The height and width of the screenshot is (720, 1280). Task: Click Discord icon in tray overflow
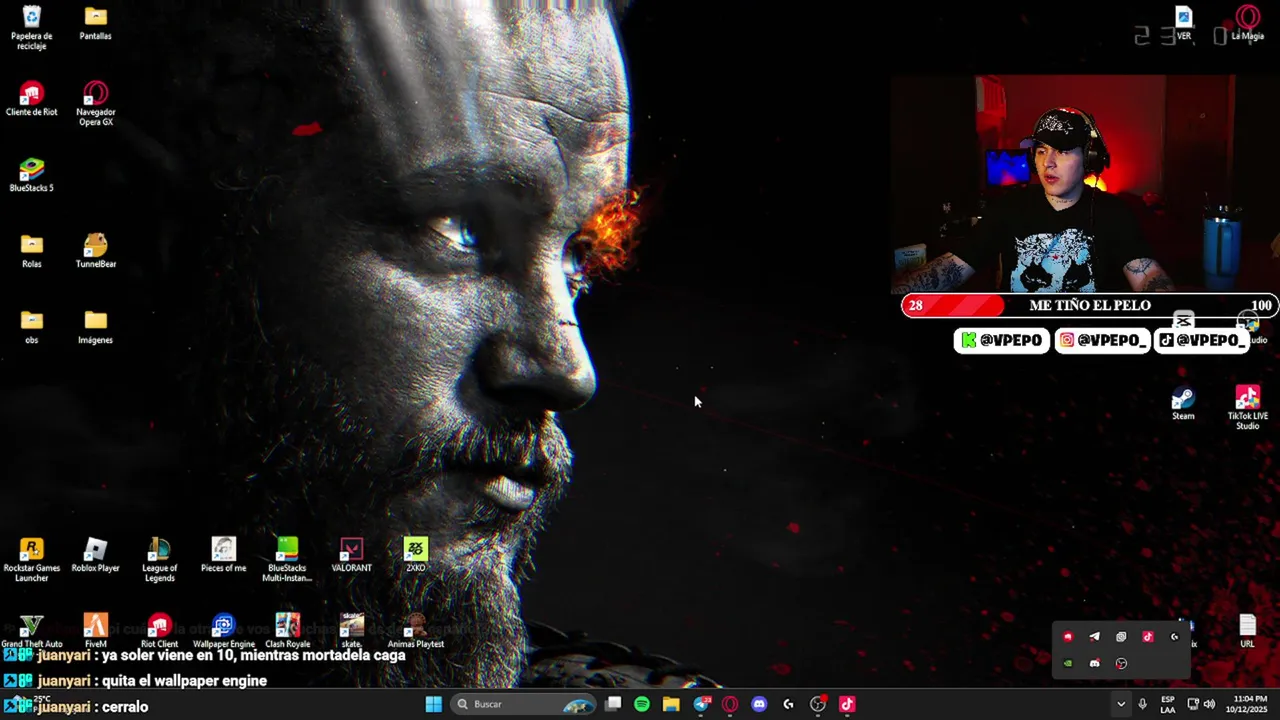coord(1094,663)
